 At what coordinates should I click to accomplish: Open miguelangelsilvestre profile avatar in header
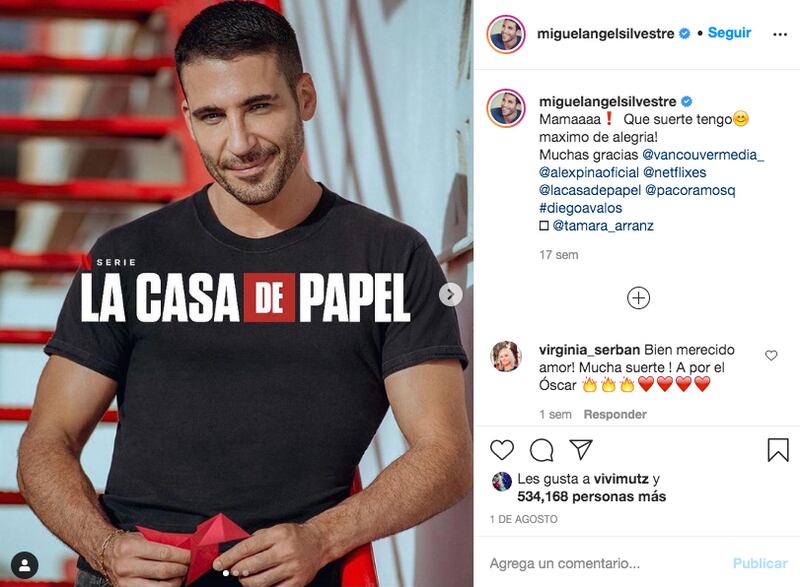[506, 34]
